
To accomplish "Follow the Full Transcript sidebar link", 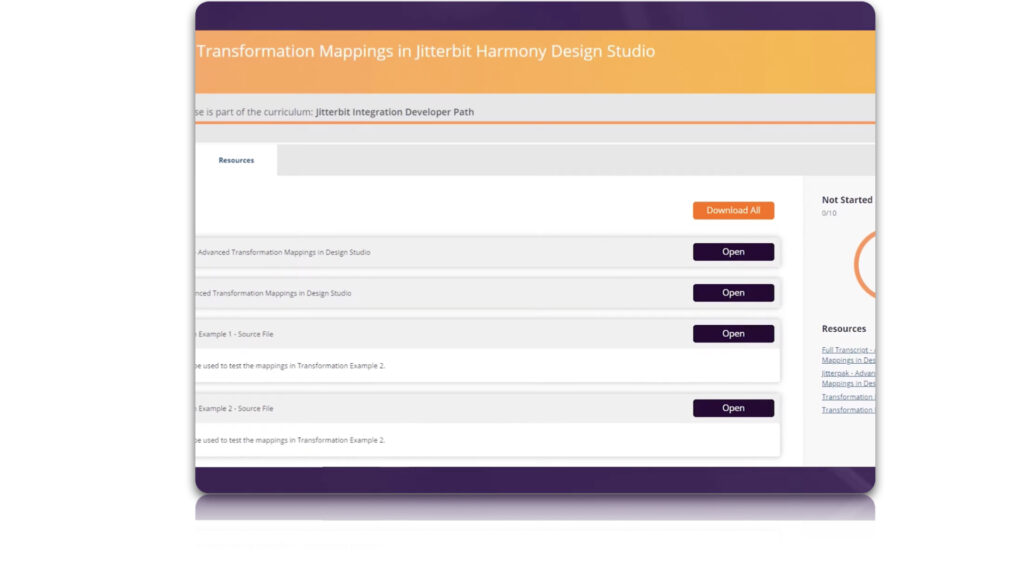I will pos(848,350).
